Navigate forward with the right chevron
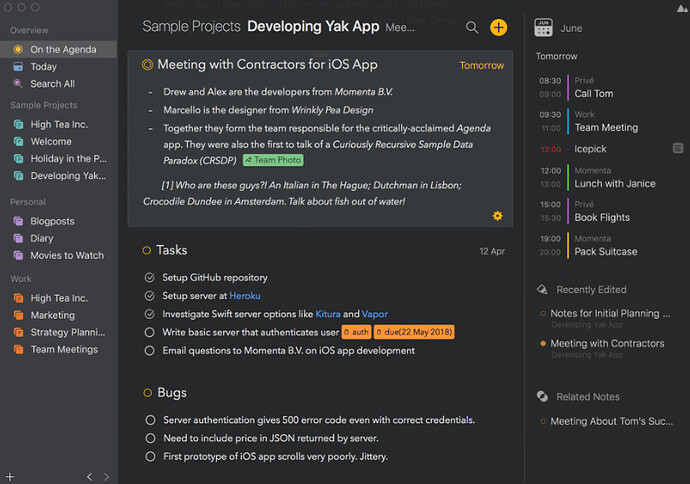Screen dimensions: 690x484 point(108,477)
